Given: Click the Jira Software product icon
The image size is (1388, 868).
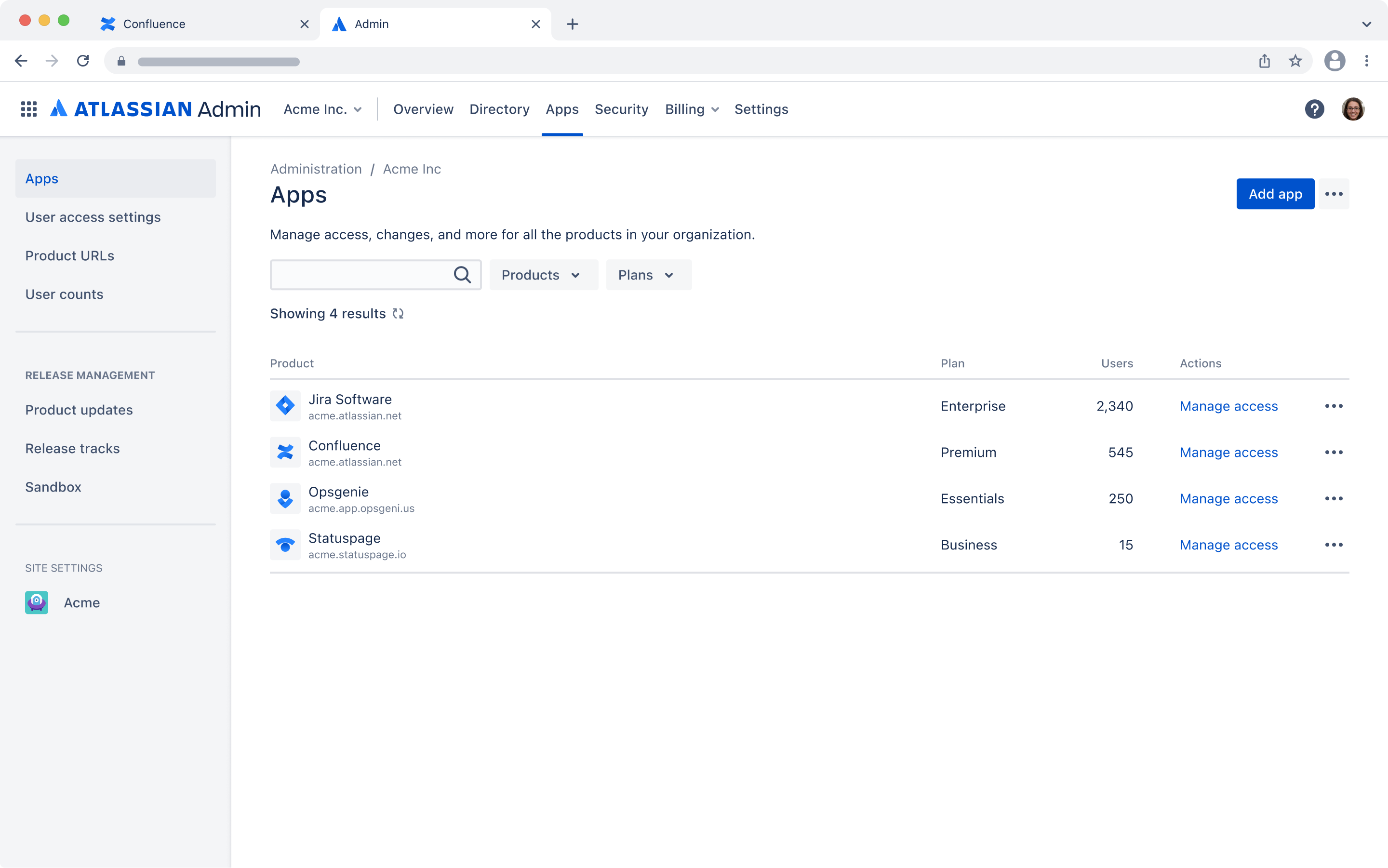Looking at the screenshot, I should (285, 406).
